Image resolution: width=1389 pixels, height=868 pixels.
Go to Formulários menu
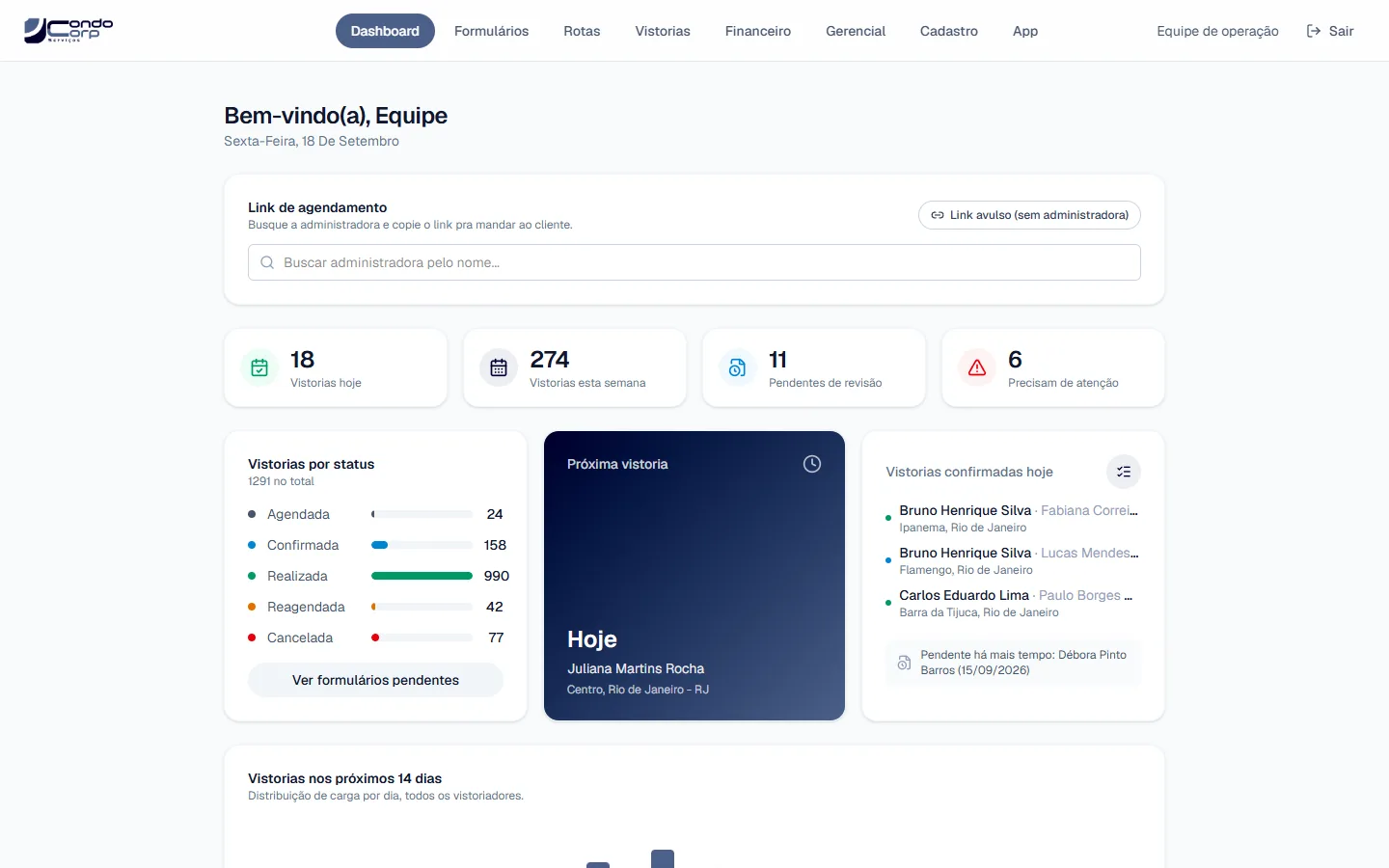491,31
